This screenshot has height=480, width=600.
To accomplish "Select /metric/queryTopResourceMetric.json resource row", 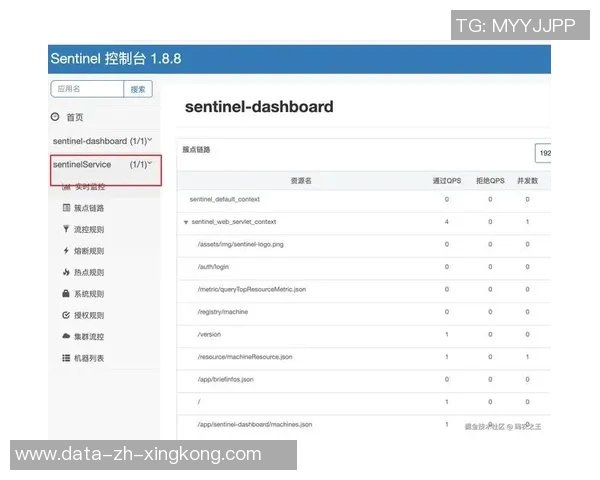I will point(364,289).
